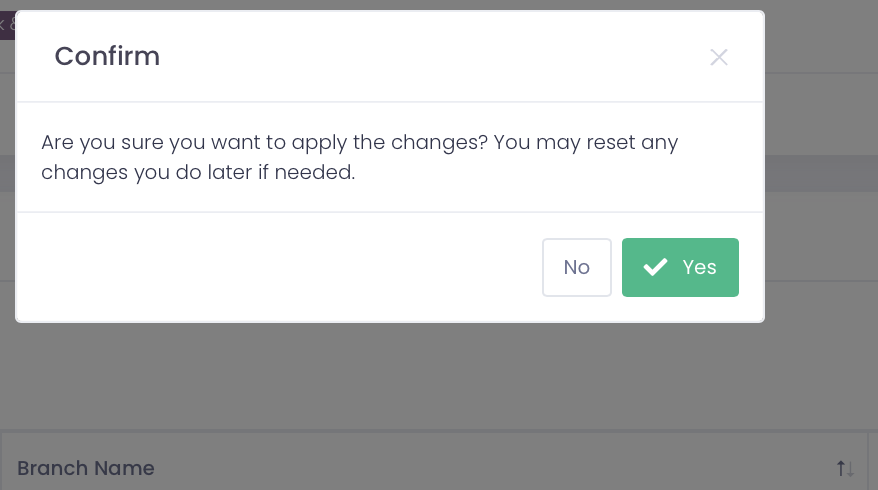
Task: Click the words 'You may reset any' in message
Action: click(x=586, y=142)
